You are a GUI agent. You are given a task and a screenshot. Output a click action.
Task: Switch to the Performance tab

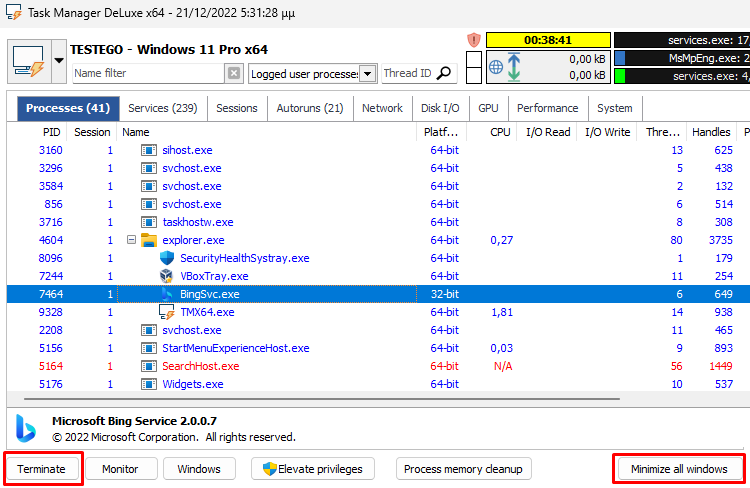pos(548,108)
